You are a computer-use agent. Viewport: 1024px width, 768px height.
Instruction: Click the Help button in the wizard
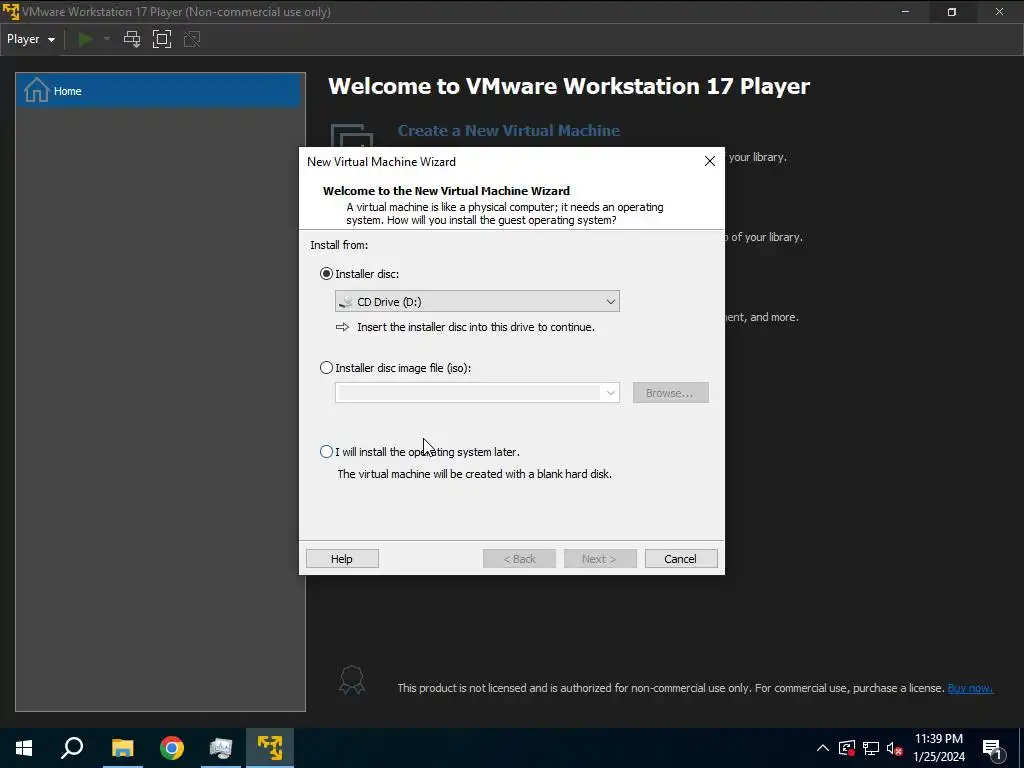[342, 559]
